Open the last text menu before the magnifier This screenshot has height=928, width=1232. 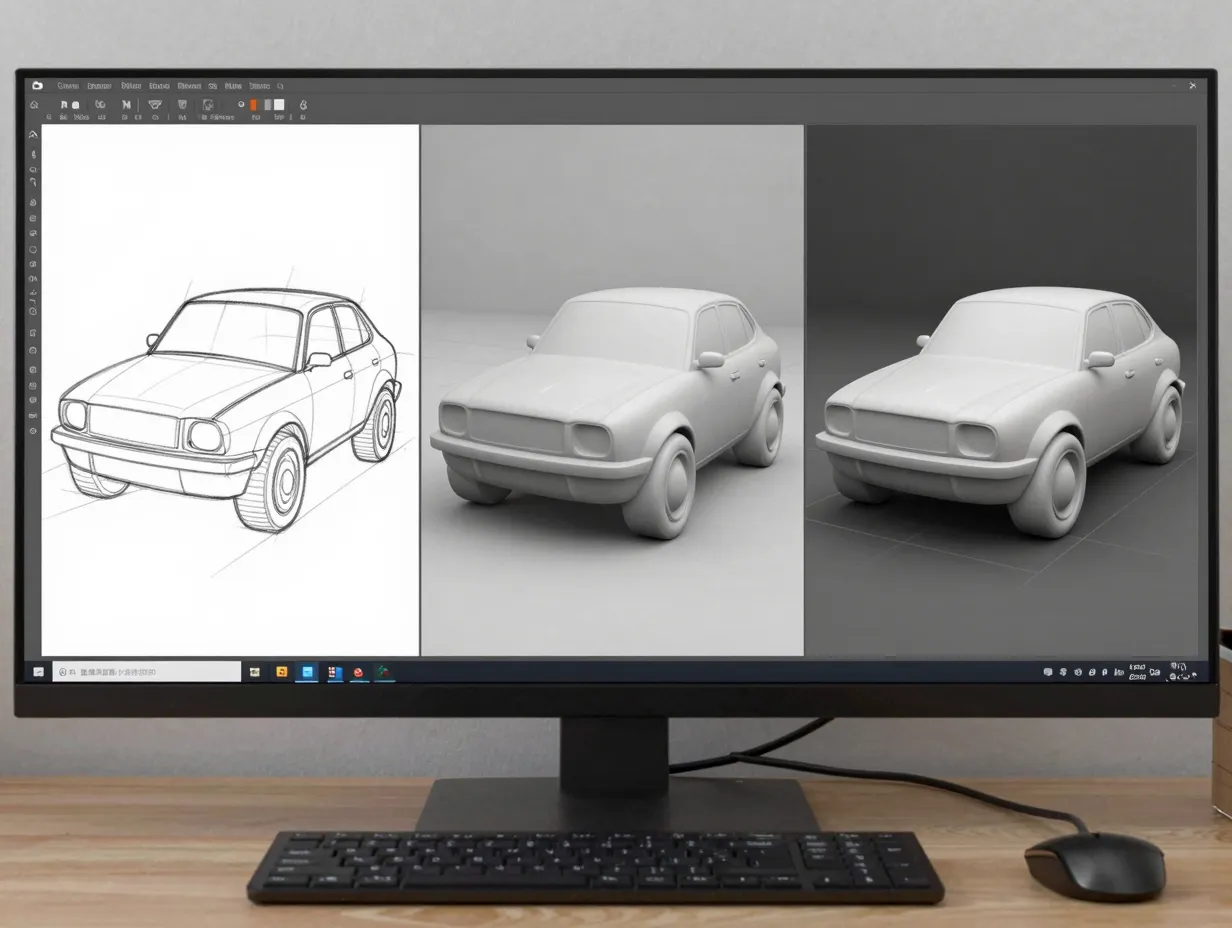(x=259, y=86)
